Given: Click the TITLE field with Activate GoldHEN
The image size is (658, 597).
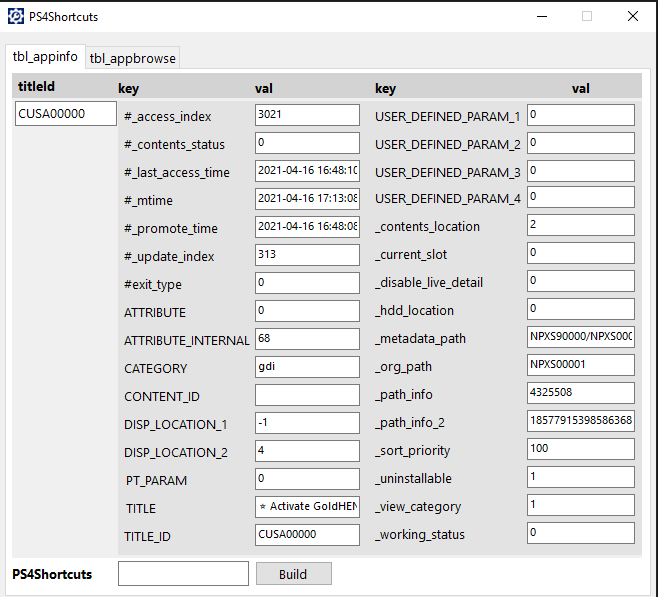Looking at the screenshot, I should coord(307,507).
